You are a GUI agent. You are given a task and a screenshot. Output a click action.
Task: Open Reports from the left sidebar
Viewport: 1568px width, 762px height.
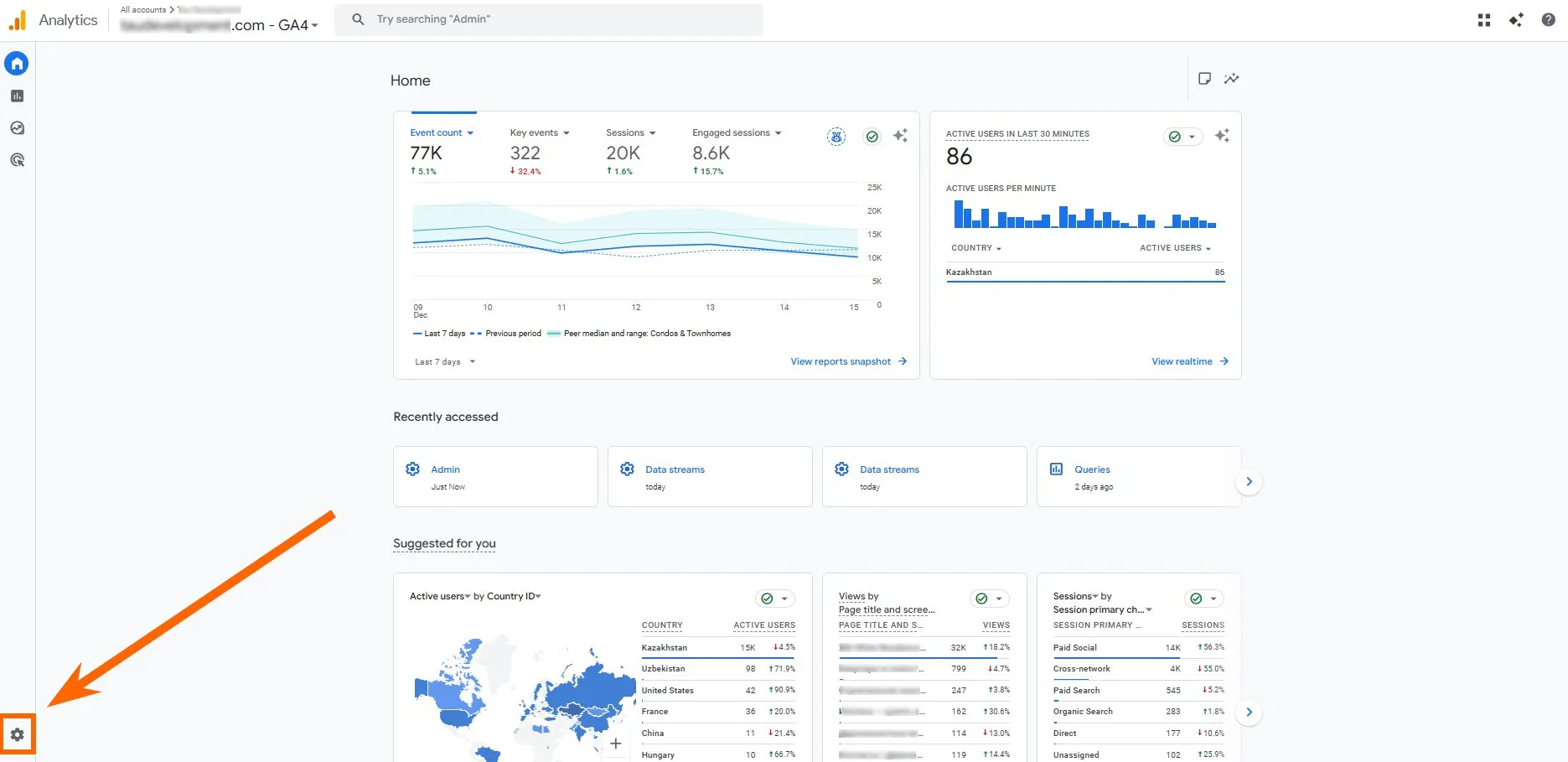tap(17, 96)
